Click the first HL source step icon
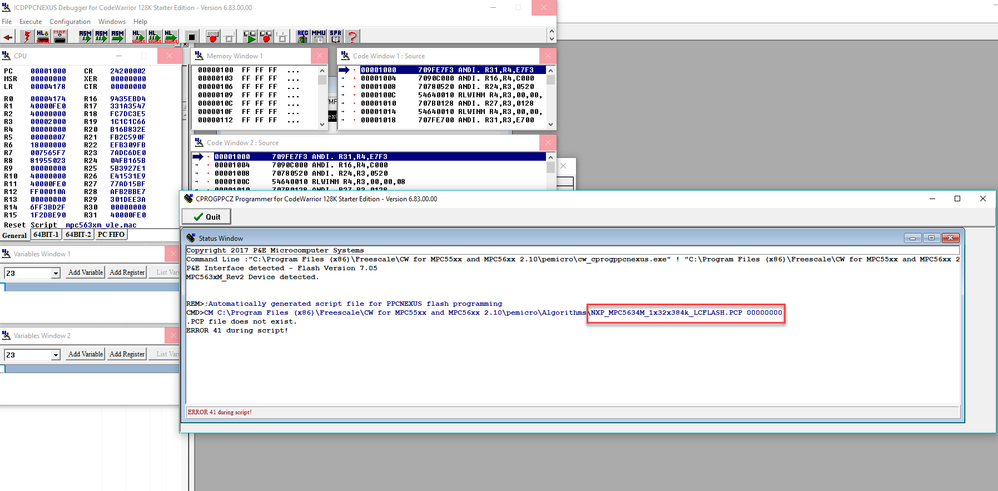Screen dimensions: 998x491 point(137,37)
